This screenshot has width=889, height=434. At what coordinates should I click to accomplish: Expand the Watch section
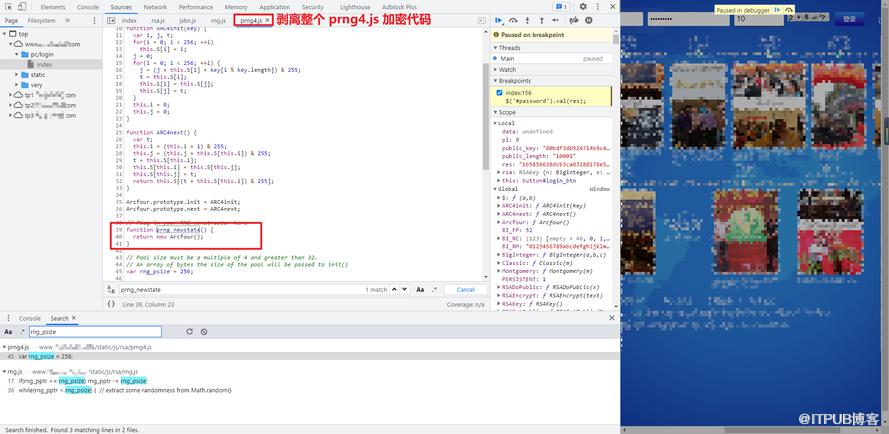coord(495,70)
